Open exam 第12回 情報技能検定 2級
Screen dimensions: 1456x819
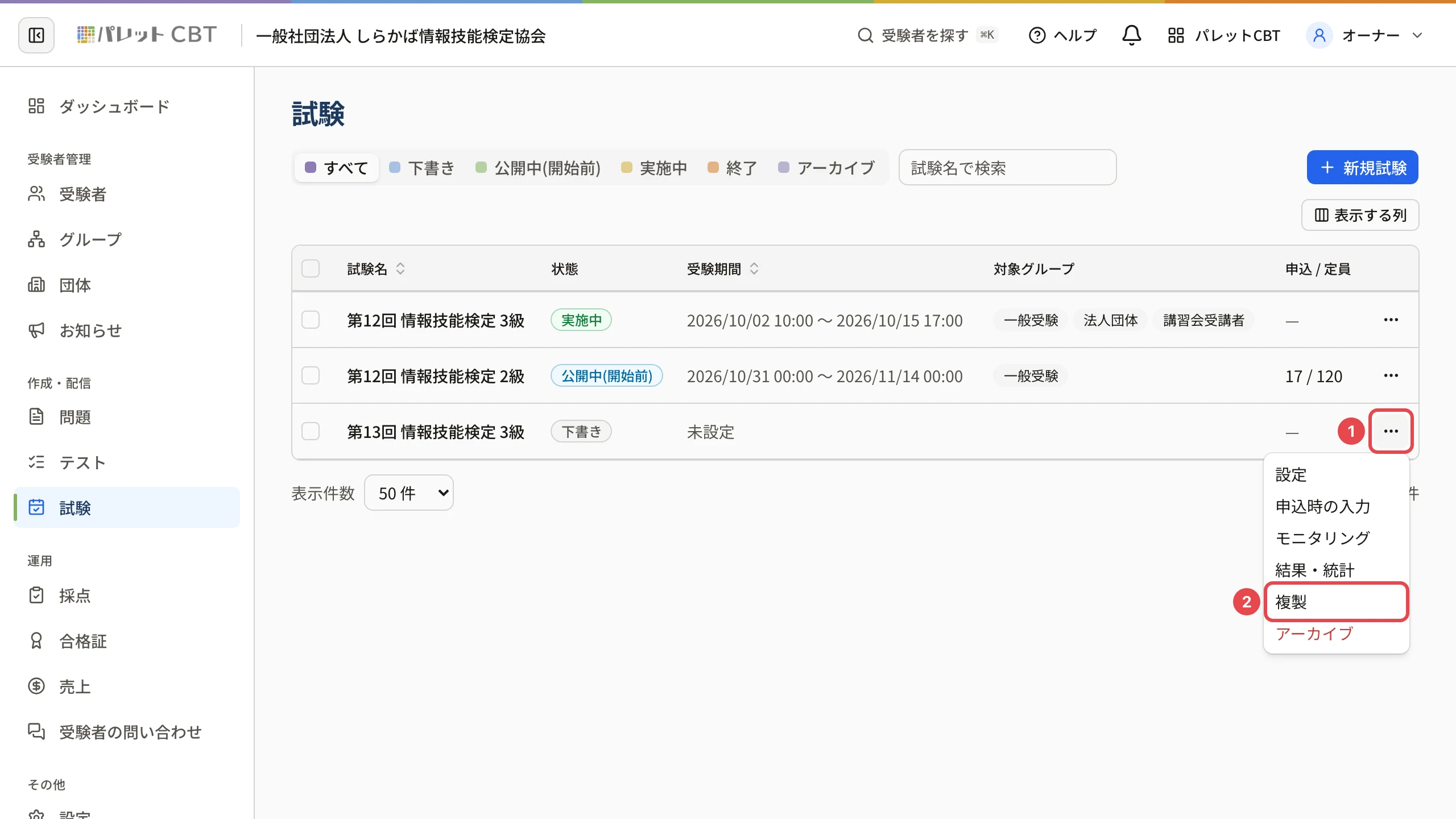tap(436, 376)
